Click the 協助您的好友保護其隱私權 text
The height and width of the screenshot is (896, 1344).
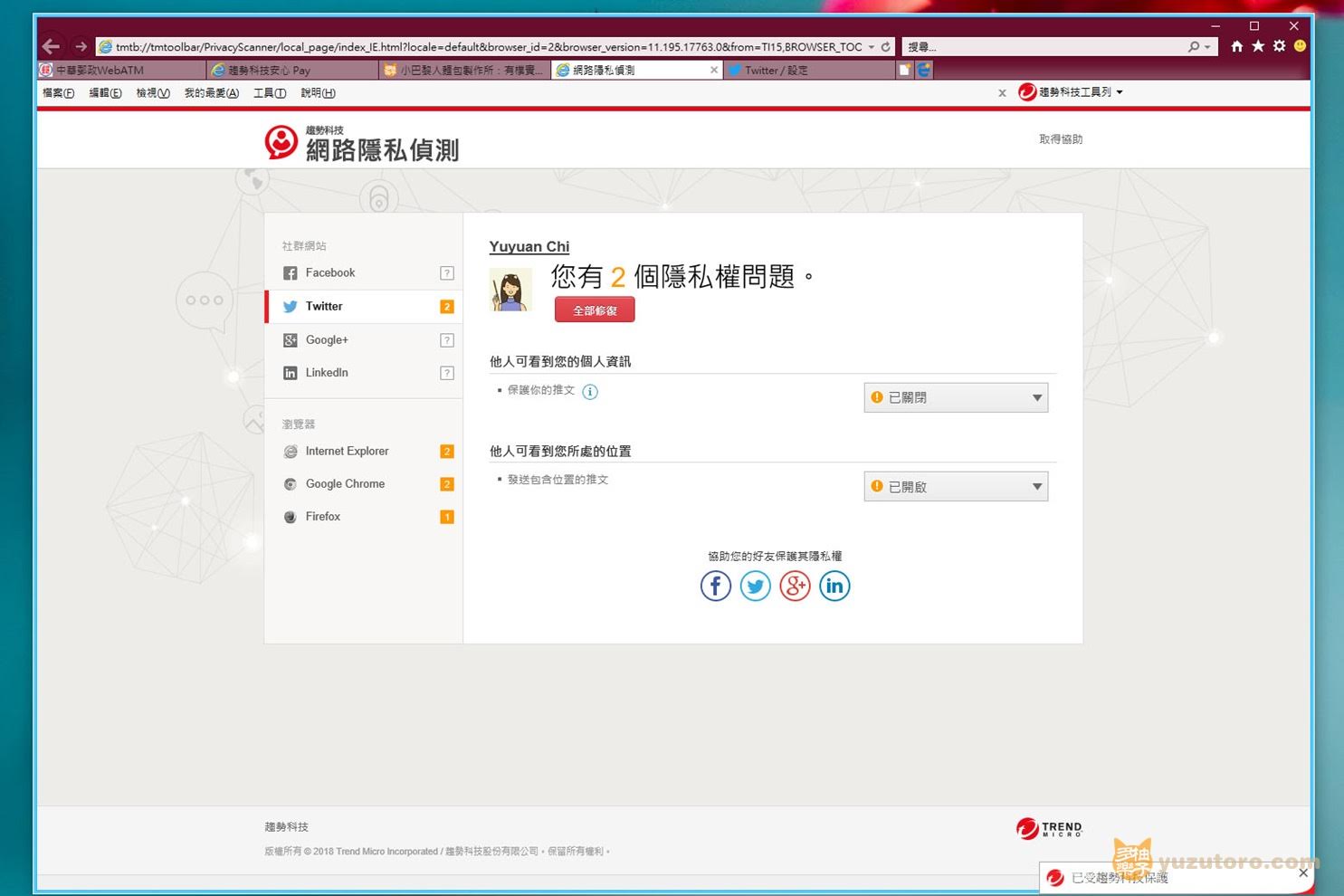point(775,557)
